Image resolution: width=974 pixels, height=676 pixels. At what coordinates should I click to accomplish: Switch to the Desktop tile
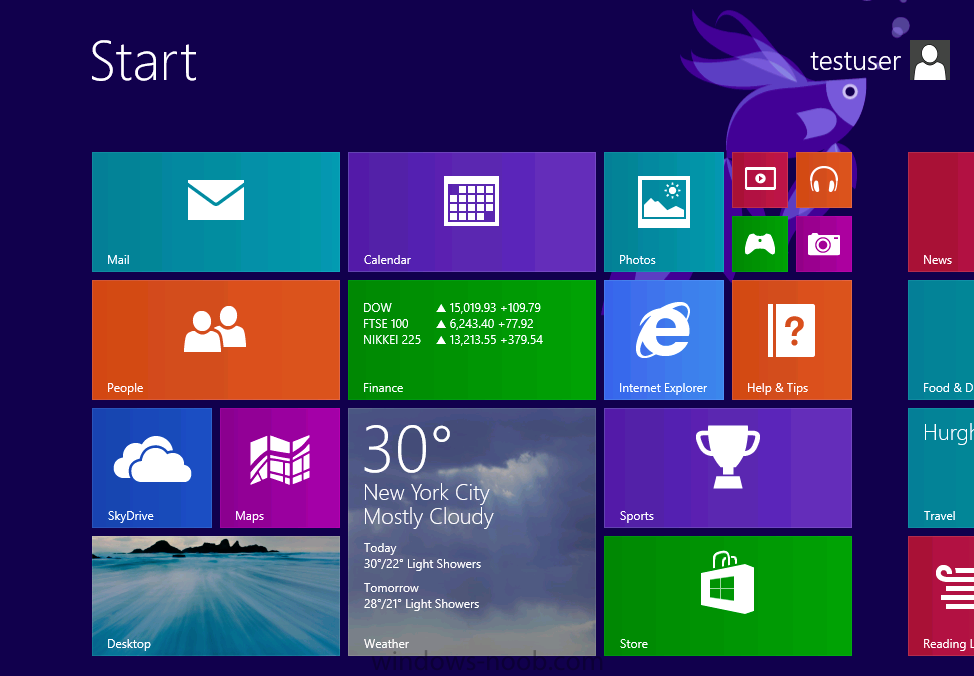click(x=216, y=596)
